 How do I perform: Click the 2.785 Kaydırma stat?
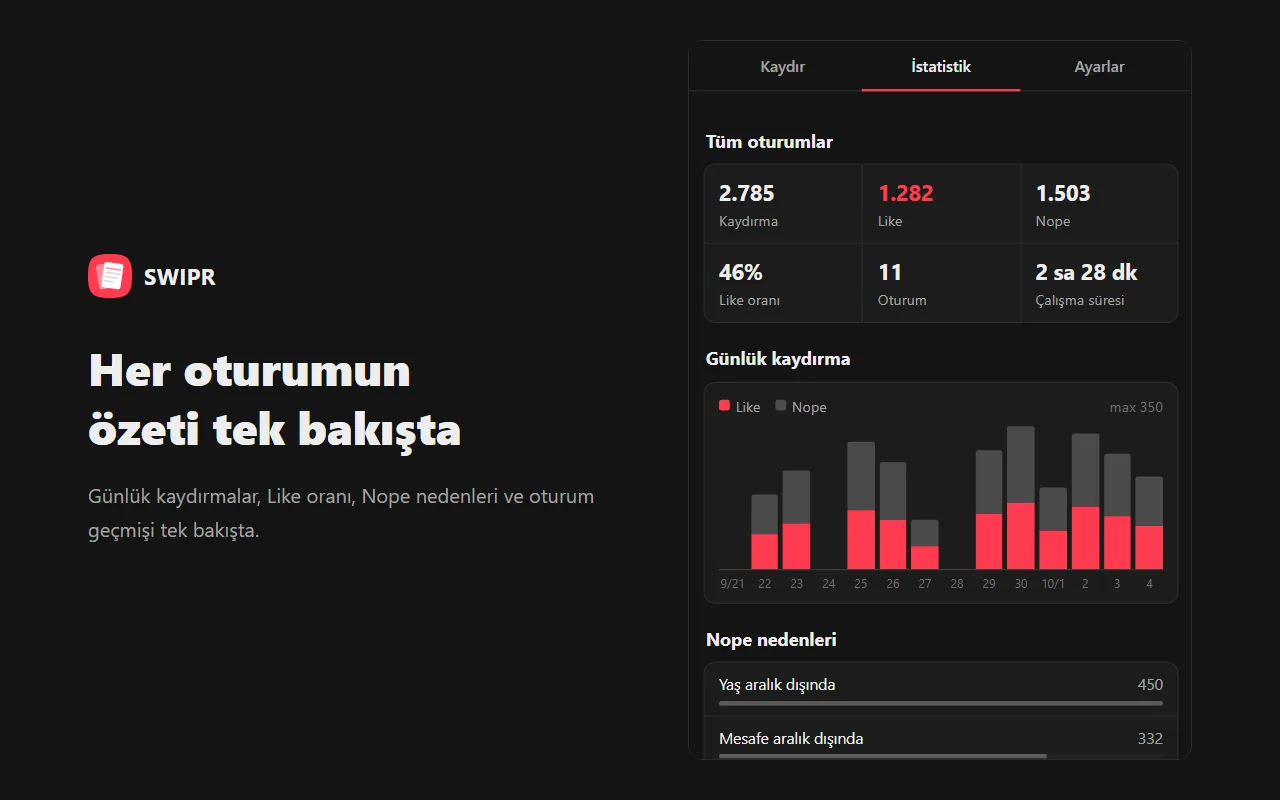pos(783,204)
